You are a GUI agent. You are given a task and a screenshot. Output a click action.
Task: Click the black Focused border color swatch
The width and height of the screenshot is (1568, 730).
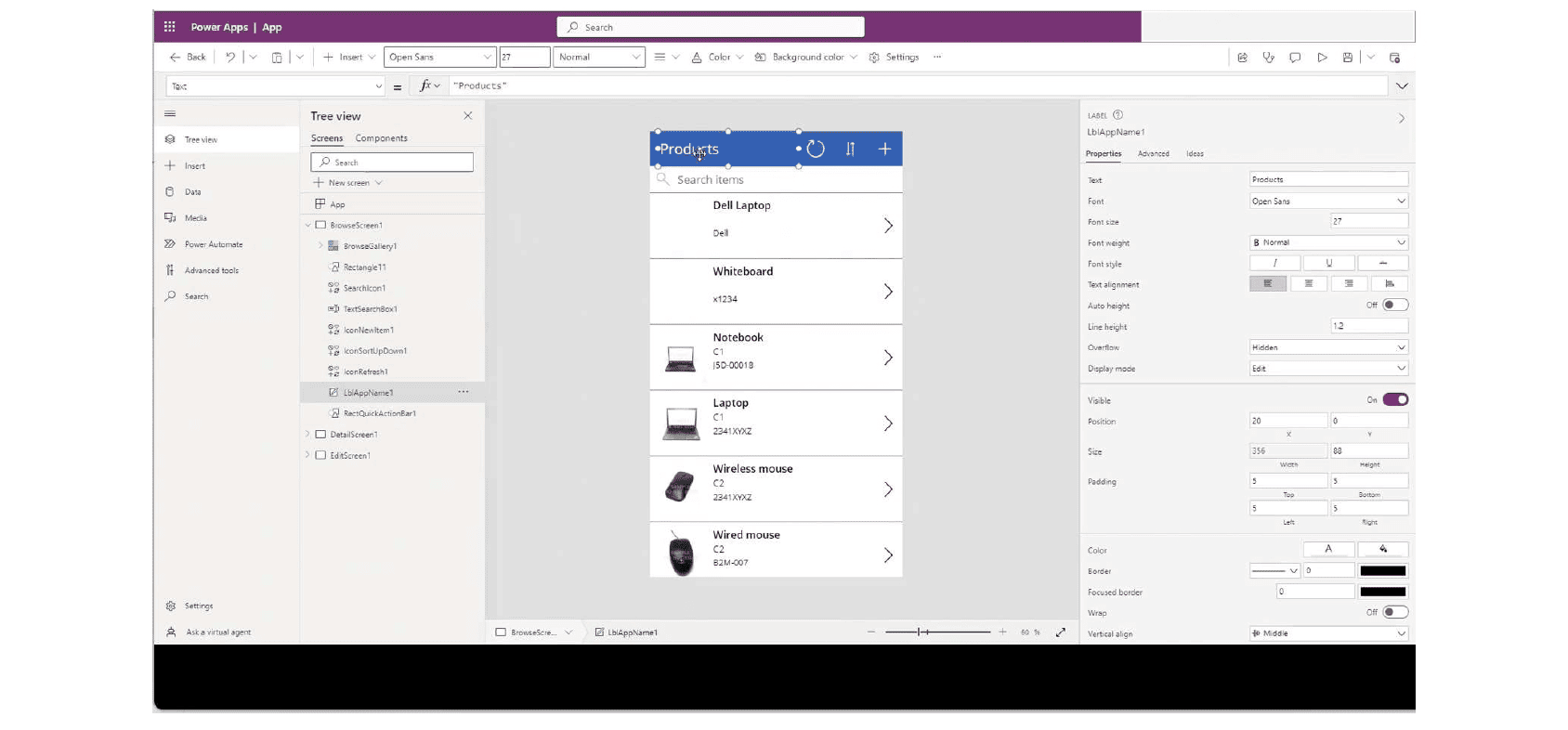pyautogui.click(x=1383, y=592)
